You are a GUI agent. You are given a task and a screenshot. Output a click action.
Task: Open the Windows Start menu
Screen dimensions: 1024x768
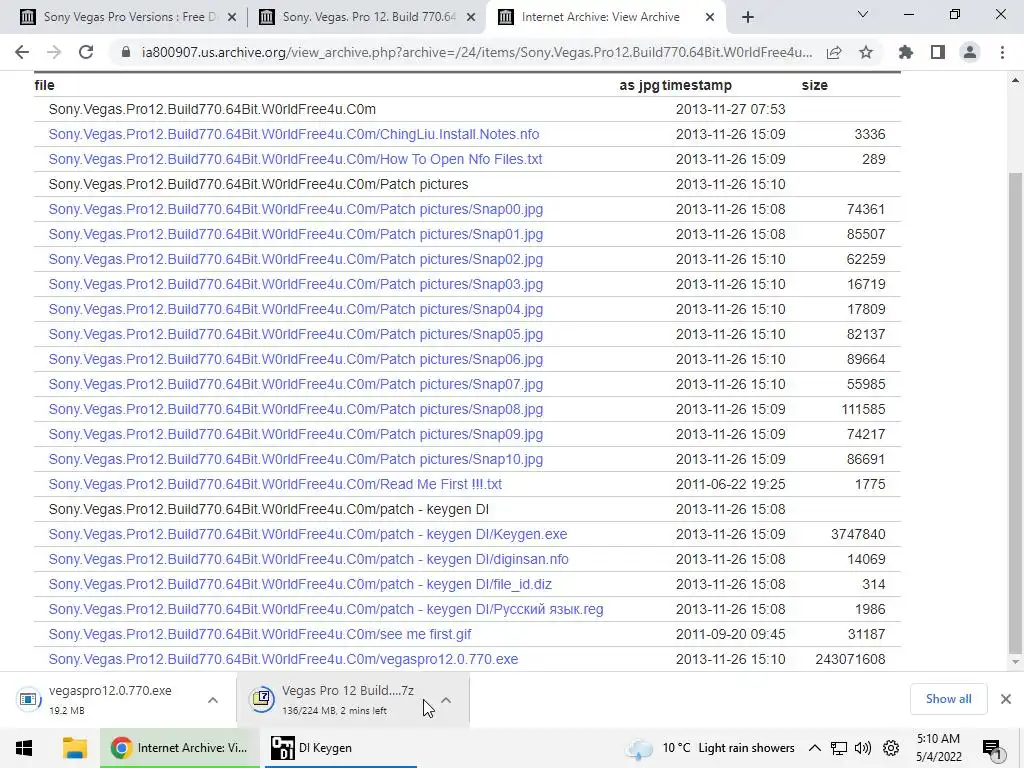click(x=24, y=748)
